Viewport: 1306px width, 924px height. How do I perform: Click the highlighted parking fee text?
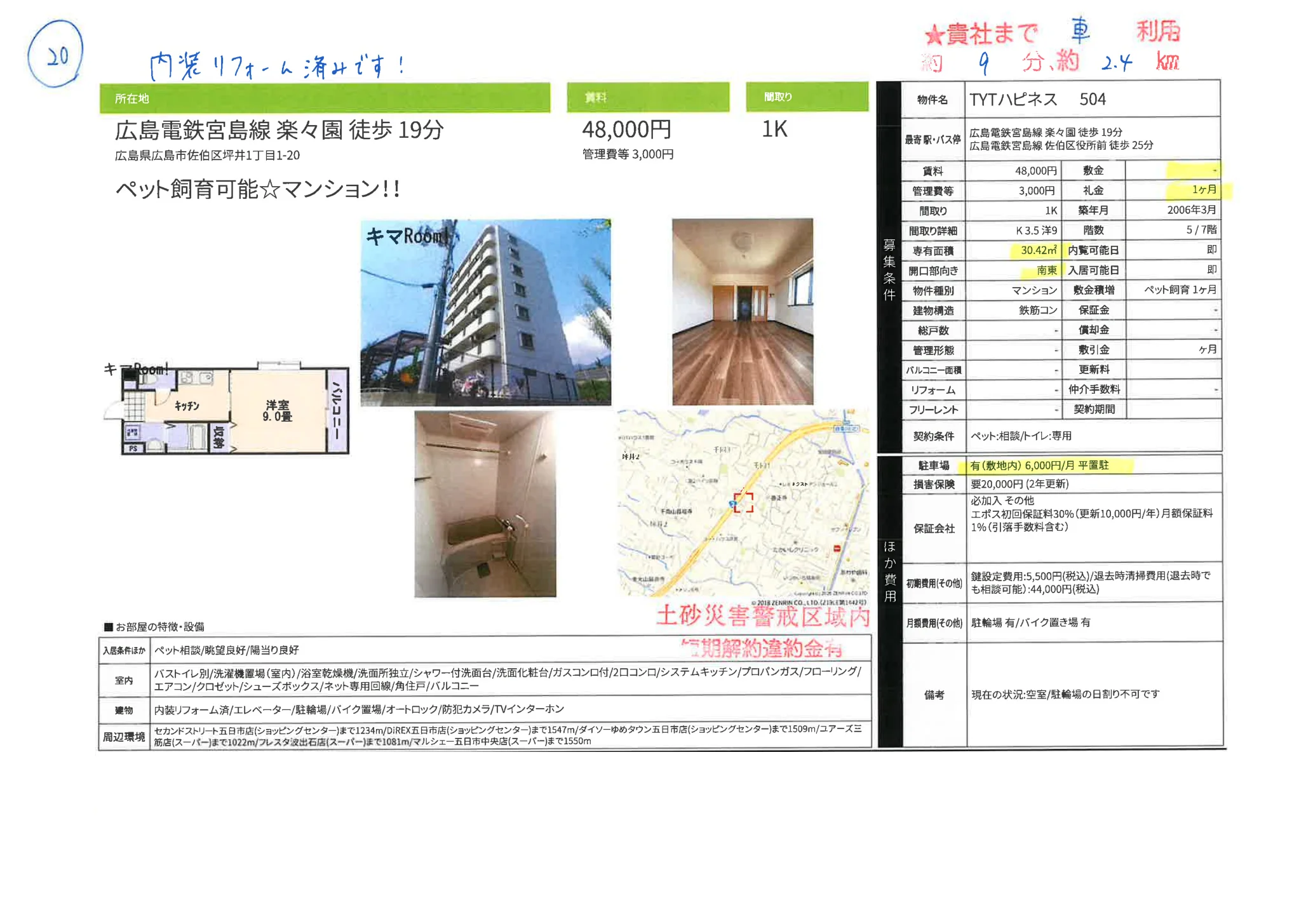(x=1048, y=465)
